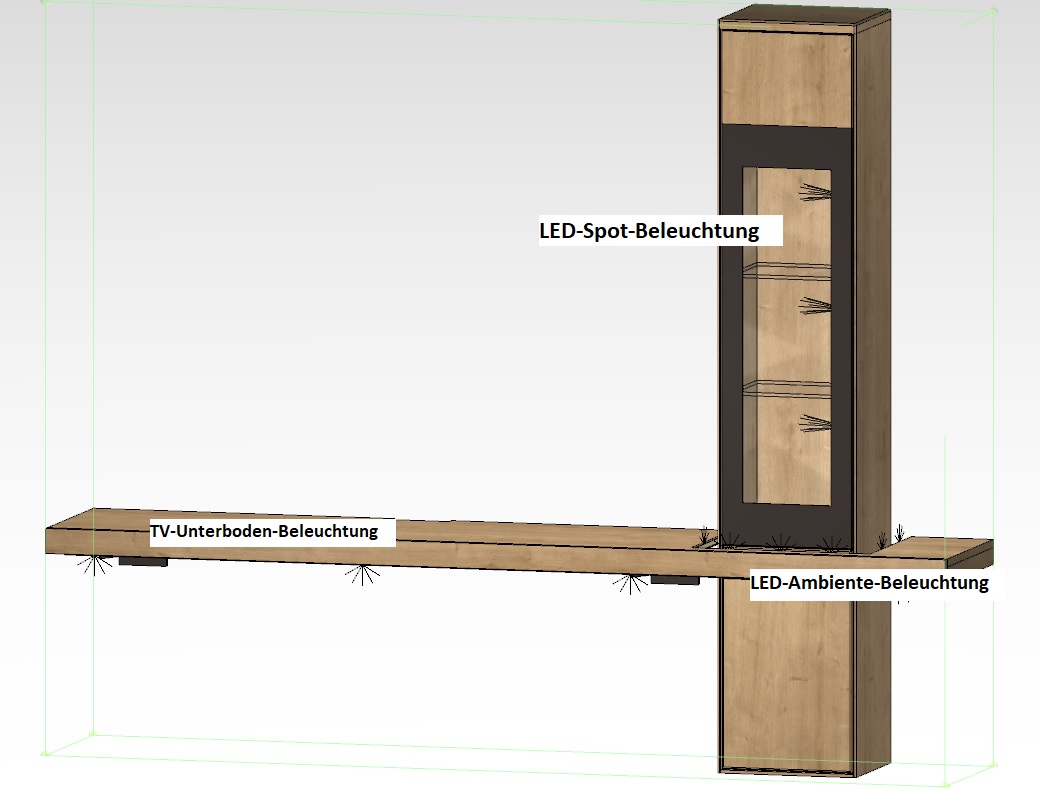This screenshot has height=791, width=1040.
Task: Click the LED-Spot-Beleuchtung label
Action: click(x=649, y=232)
